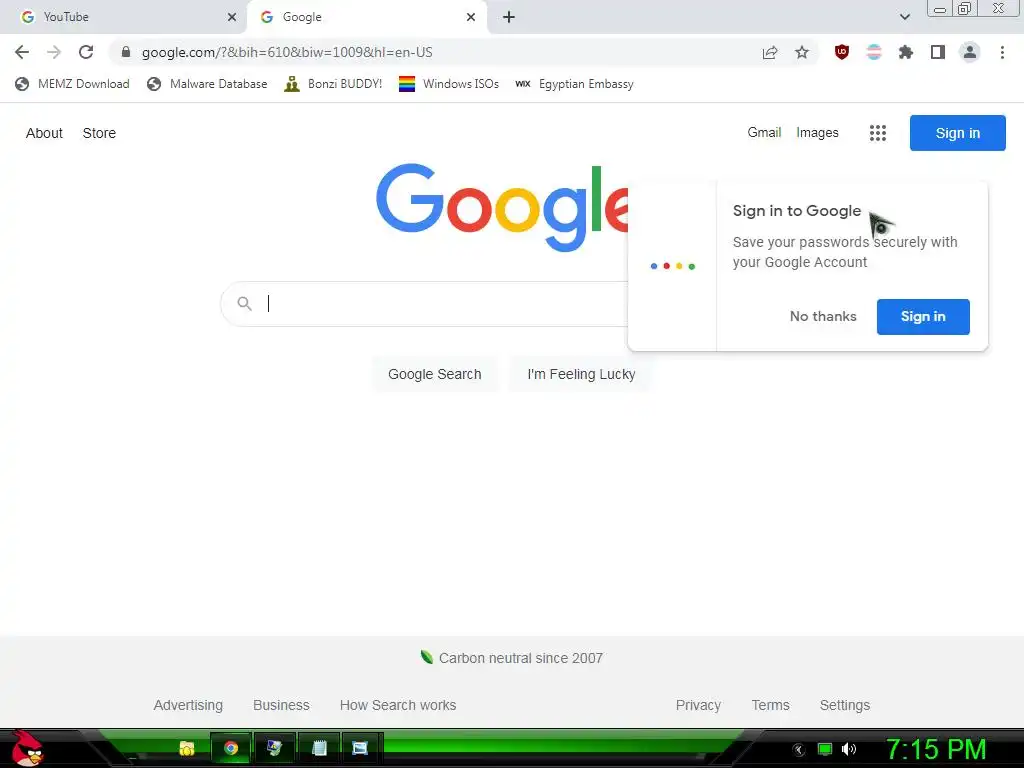The image size is (1024, 768).
Task: Show hidden tray icons arrow
Action: tap(799, 750)
